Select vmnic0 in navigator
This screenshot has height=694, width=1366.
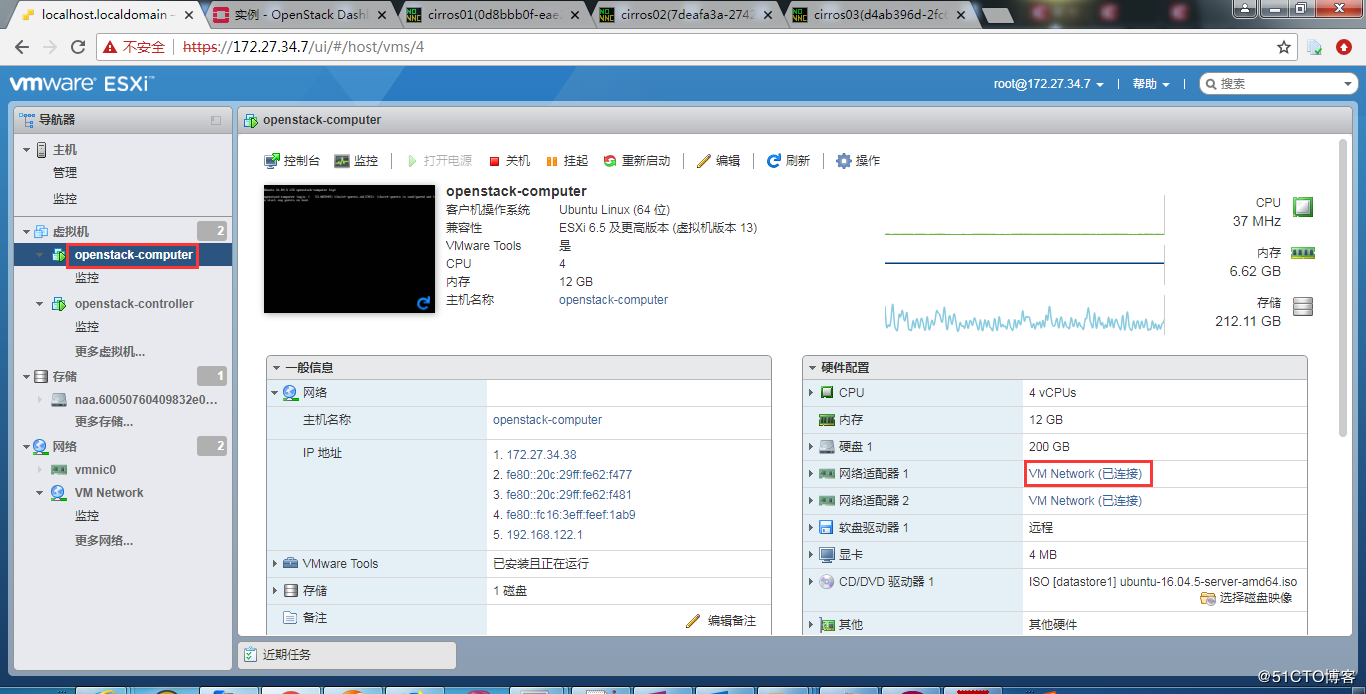pyautogui.click(x=95, y=470)
